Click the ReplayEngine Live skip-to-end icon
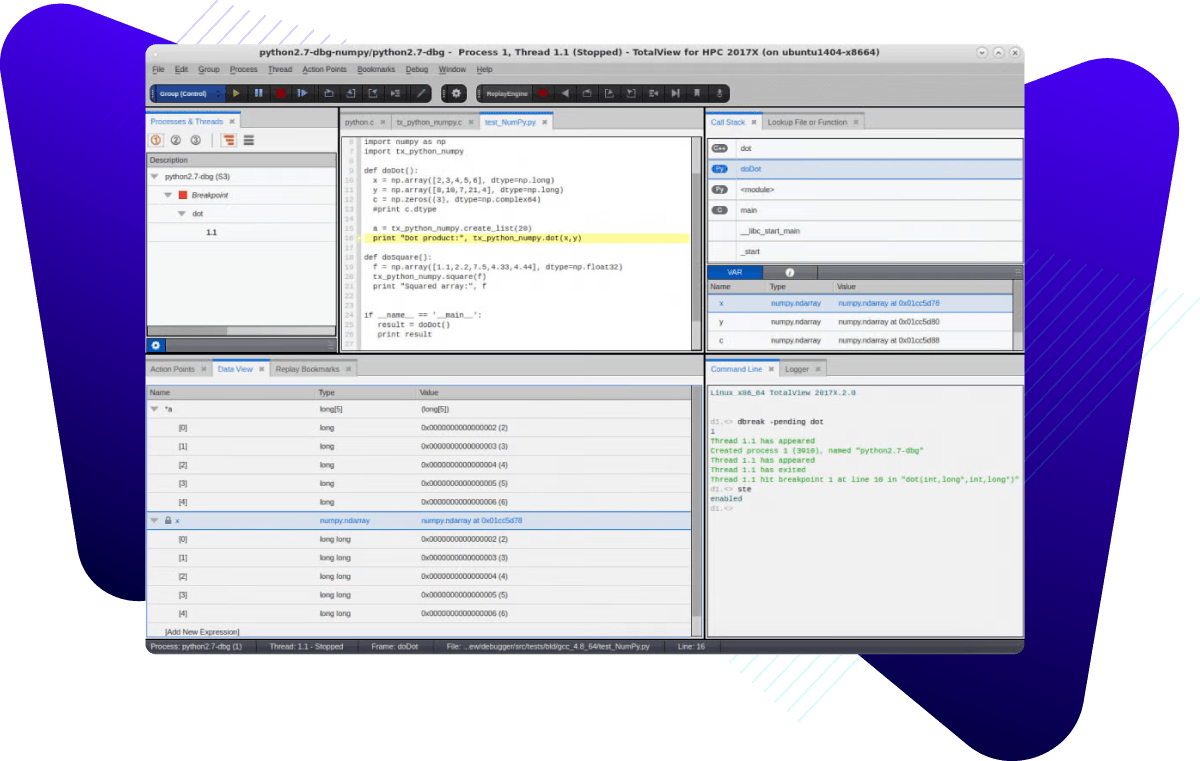1200x761 pixels. (x=675, y=93)
